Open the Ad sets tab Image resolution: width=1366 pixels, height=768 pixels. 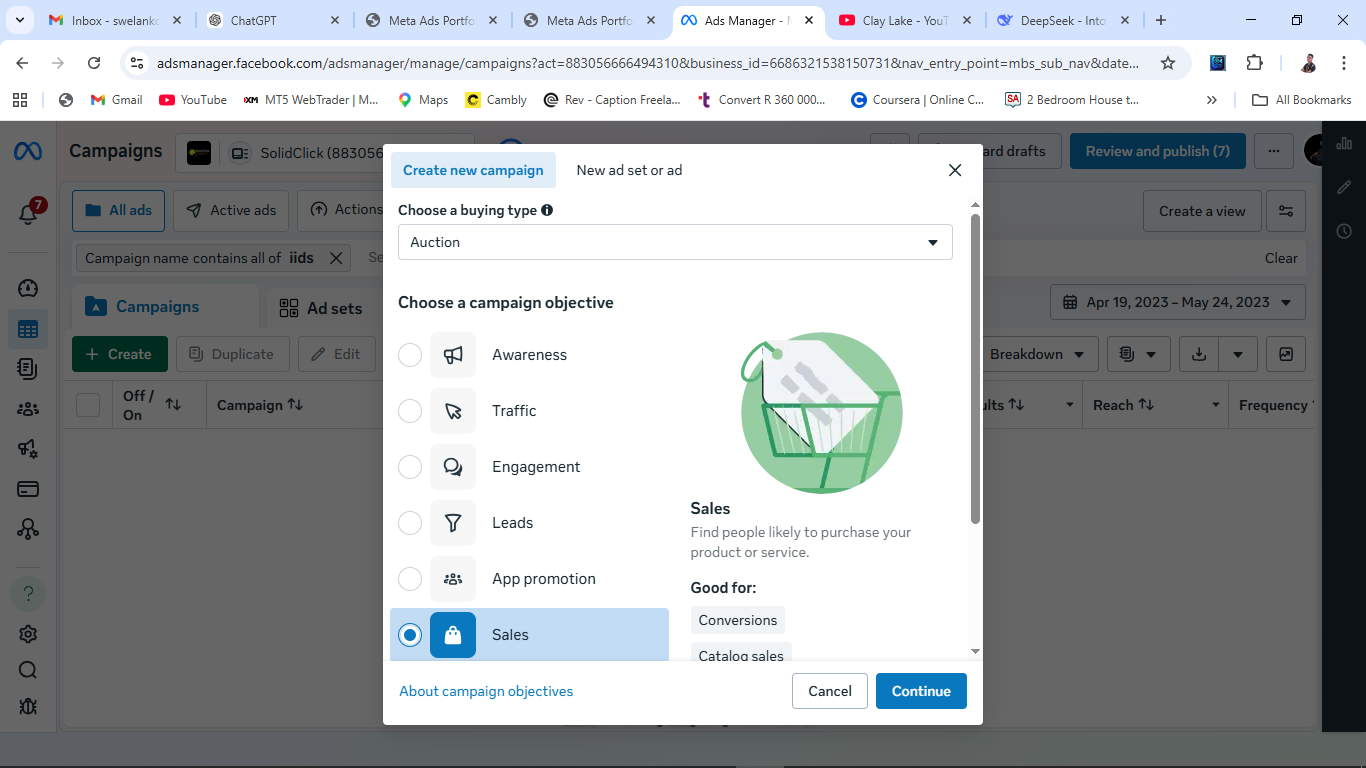click(x=321, y=308)
